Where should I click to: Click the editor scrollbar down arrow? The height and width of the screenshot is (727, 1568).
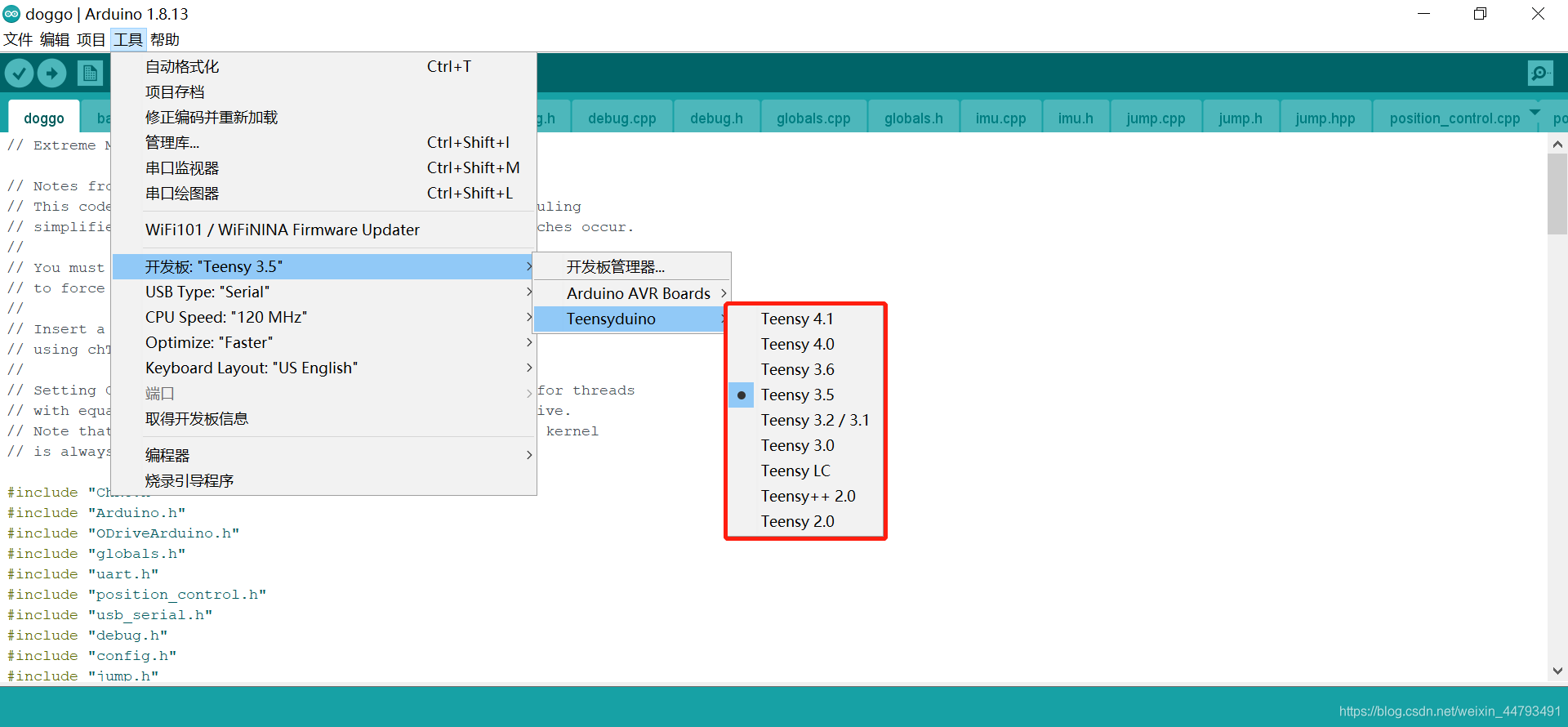[1557, 671]
